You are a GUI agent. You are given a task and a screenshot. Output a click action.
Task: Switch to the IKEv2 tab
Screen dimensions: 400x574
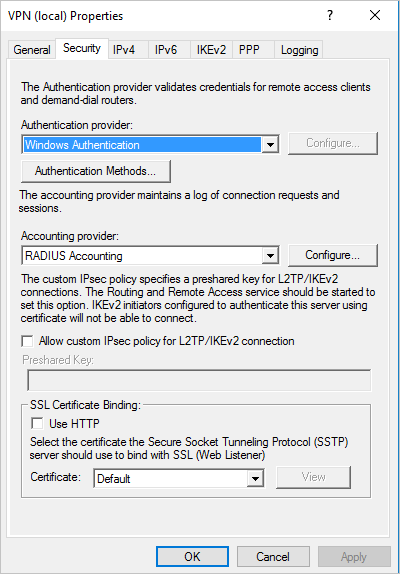[x=211, y=50]
